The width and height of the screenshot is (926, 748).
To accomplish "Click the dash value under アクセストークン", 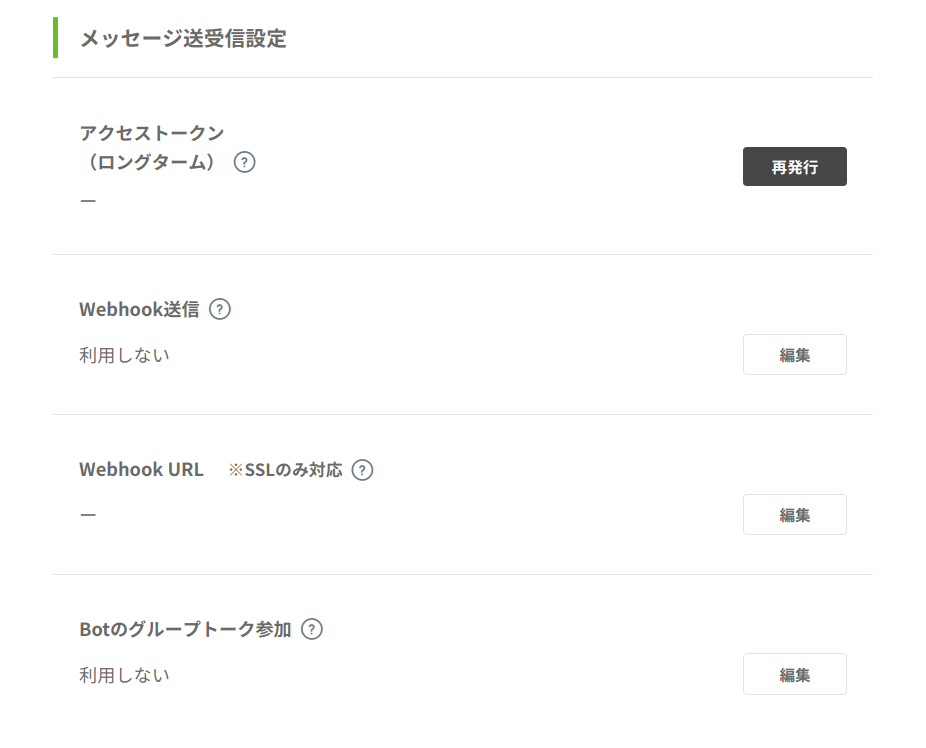I will (88, 201).
